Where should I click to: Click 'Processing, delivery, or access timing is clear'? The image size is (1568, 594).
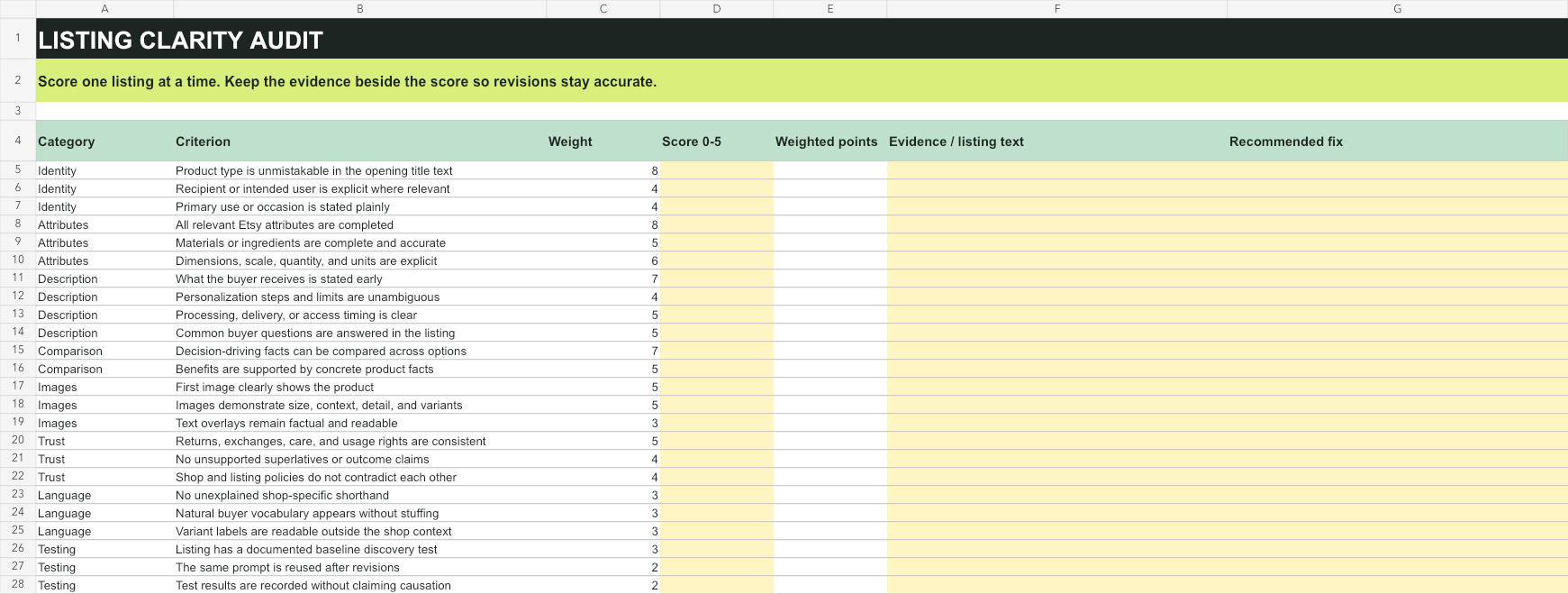pyautogui.click(x=296, y=315)
